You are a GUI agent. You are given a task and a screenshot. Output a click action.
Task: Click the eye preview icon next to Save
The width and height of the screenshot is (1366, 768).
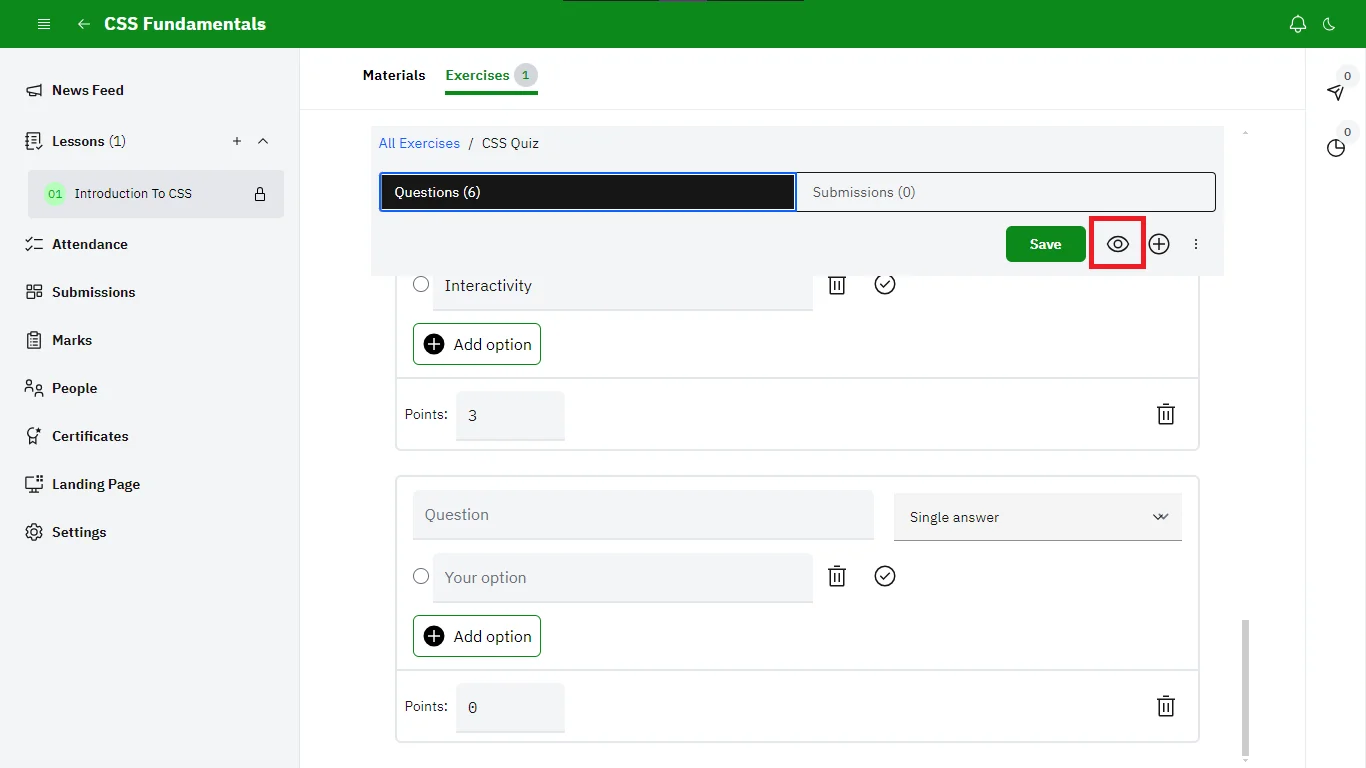(1117, 244)
